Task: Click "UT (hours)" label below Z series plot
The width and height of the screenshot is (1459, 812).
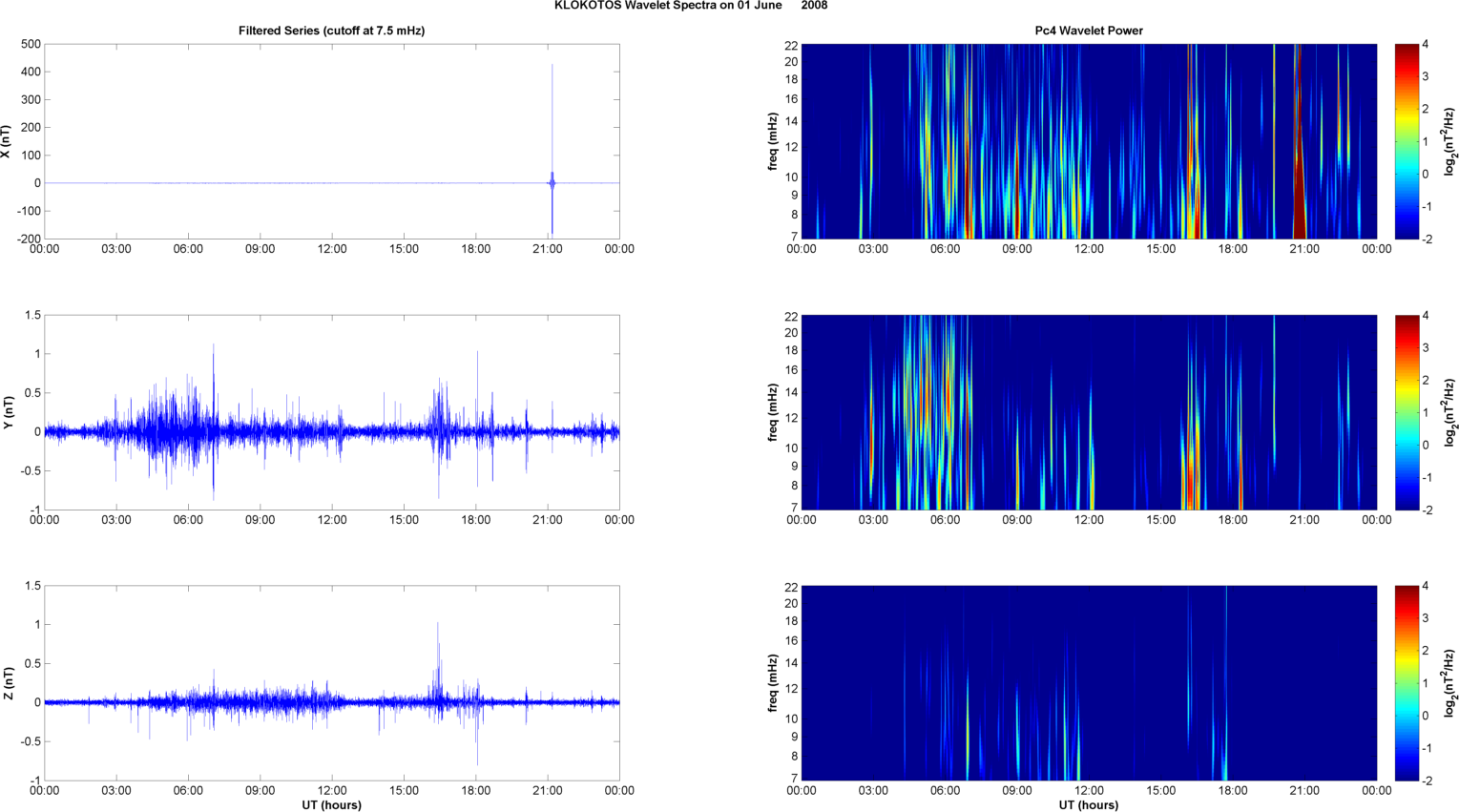Action: tap(331, 804)
